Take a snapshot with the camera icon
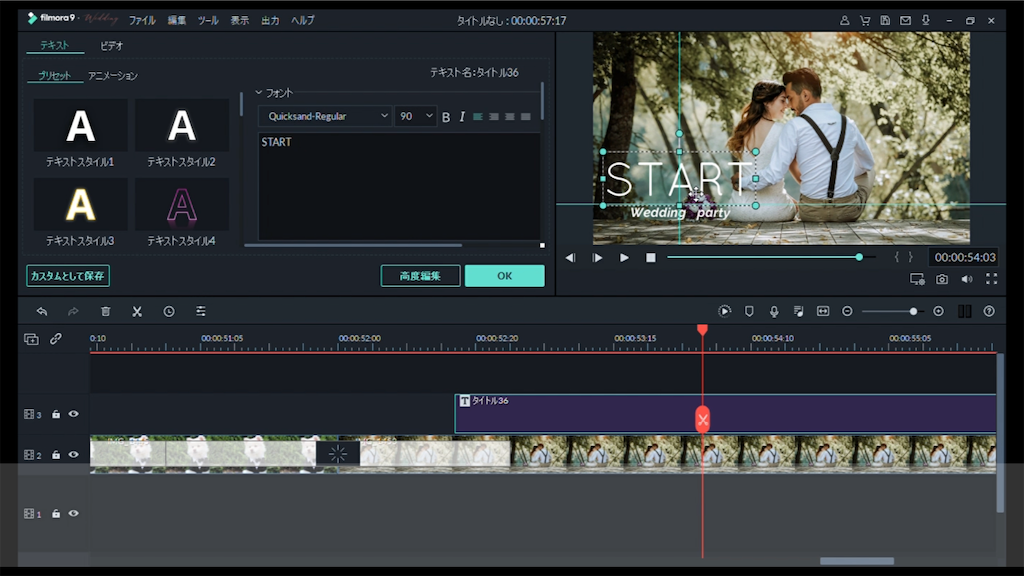Screen dimensions: 1024x576 [x=942, y=280]
